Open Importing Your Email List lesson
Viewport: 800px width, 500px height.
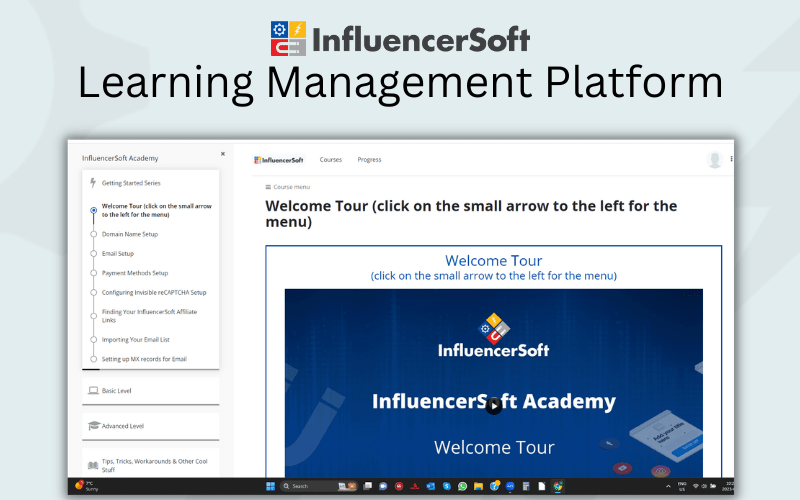pos(136,339)
